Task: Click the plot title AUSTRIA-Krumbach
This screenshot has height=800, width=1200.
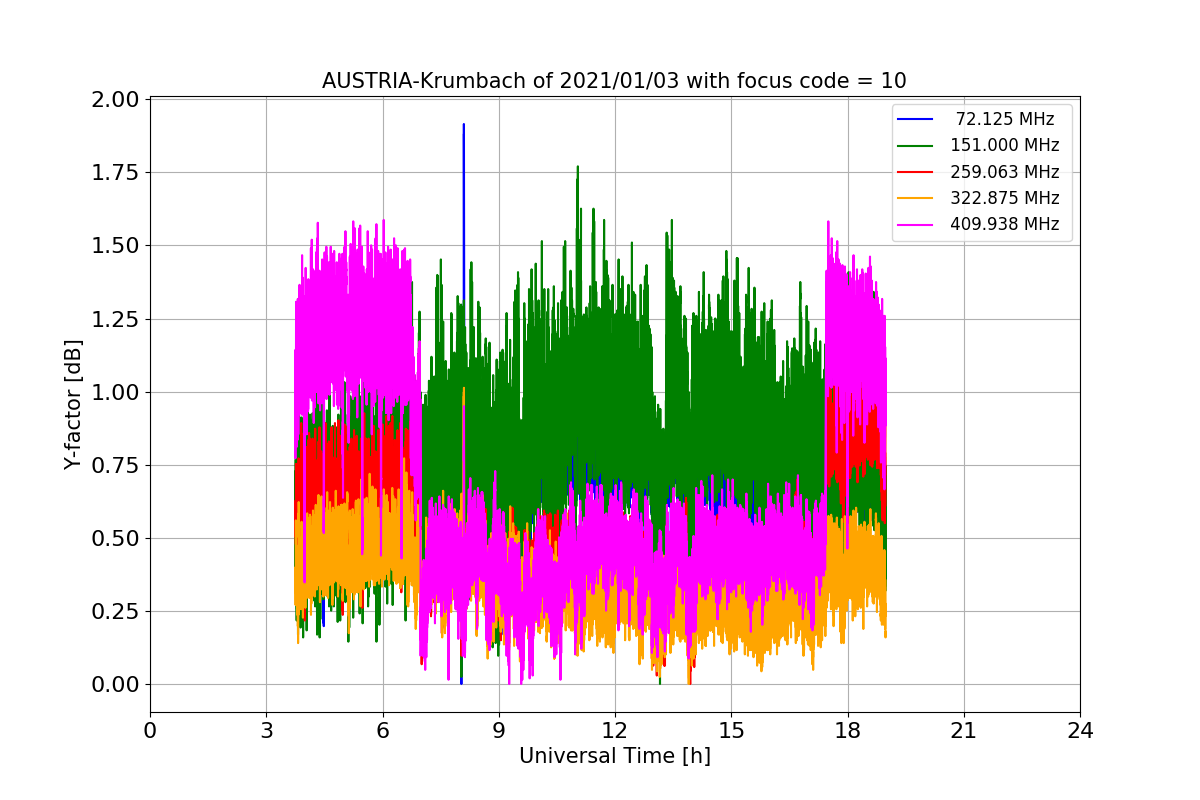Action: [614, 81]
